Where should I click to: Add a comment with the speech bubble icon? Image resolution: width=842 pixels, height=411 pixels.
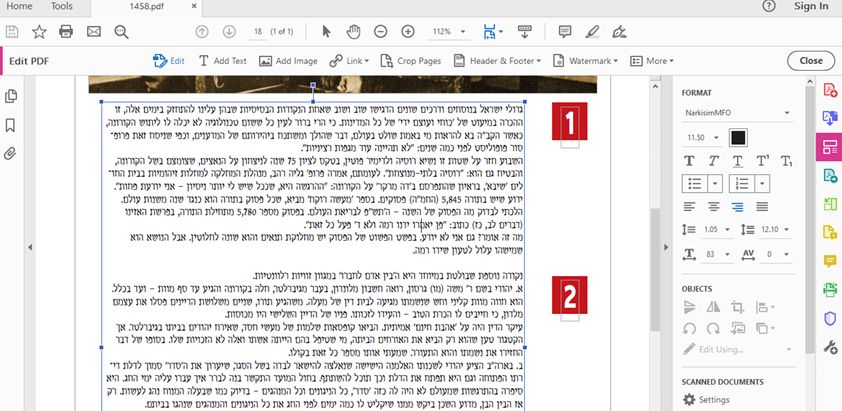(564, 32)
